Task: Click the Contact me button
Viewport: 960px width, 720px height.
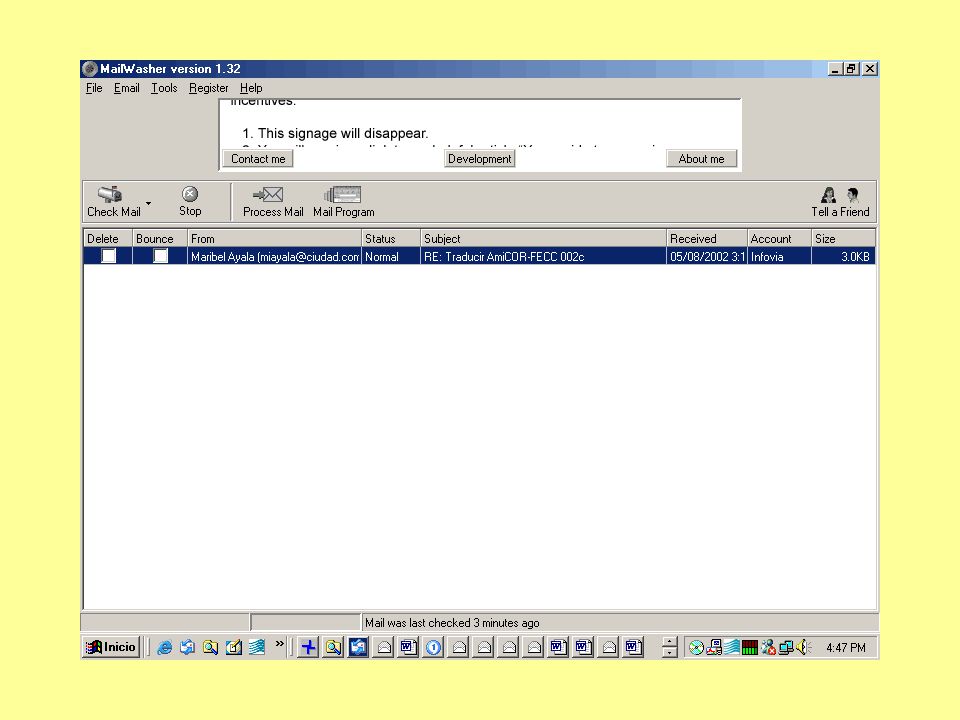Action: pyautogui.click(x=258, y=159)
